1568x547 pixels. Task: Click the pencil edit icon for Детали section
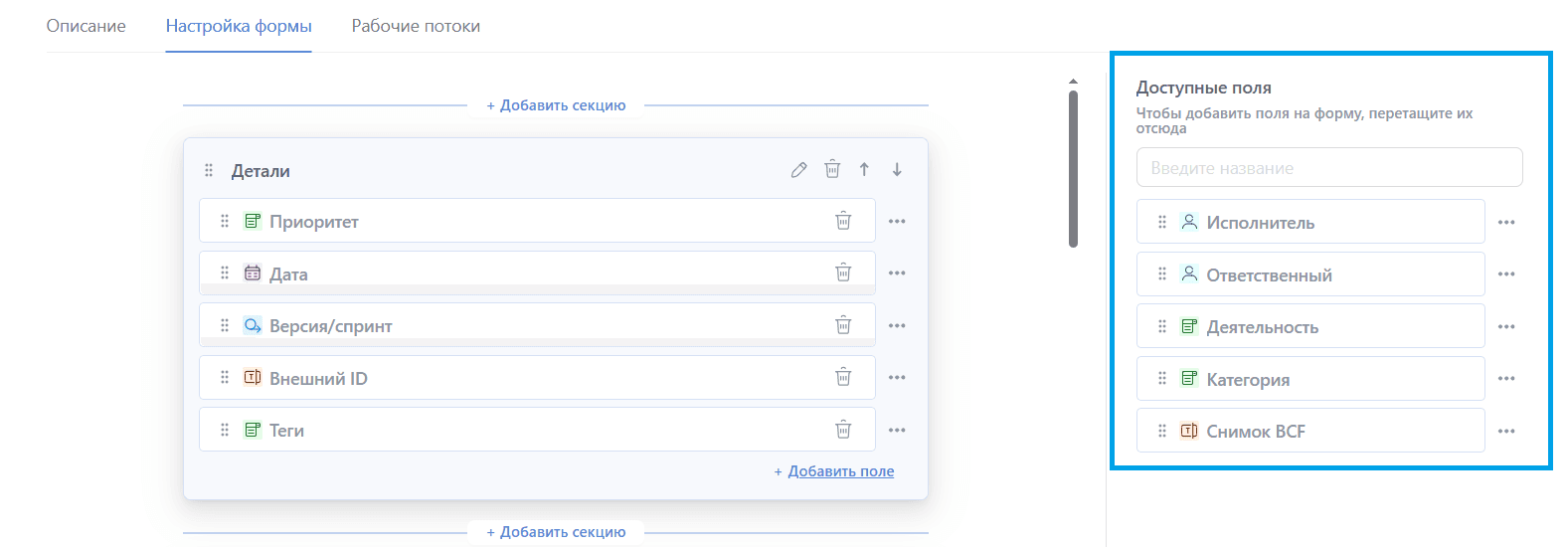click(x=798, y=170)
